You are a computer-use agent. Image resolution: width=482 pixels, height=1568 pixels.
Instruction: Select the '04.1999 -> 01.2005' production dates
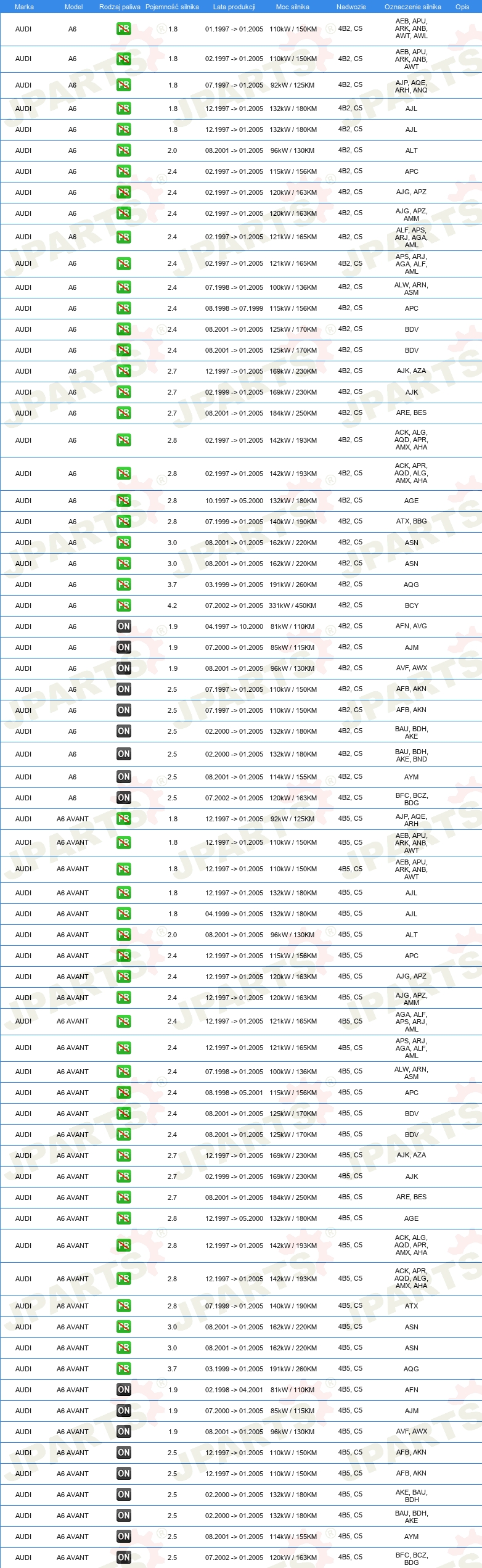(234, 914)
